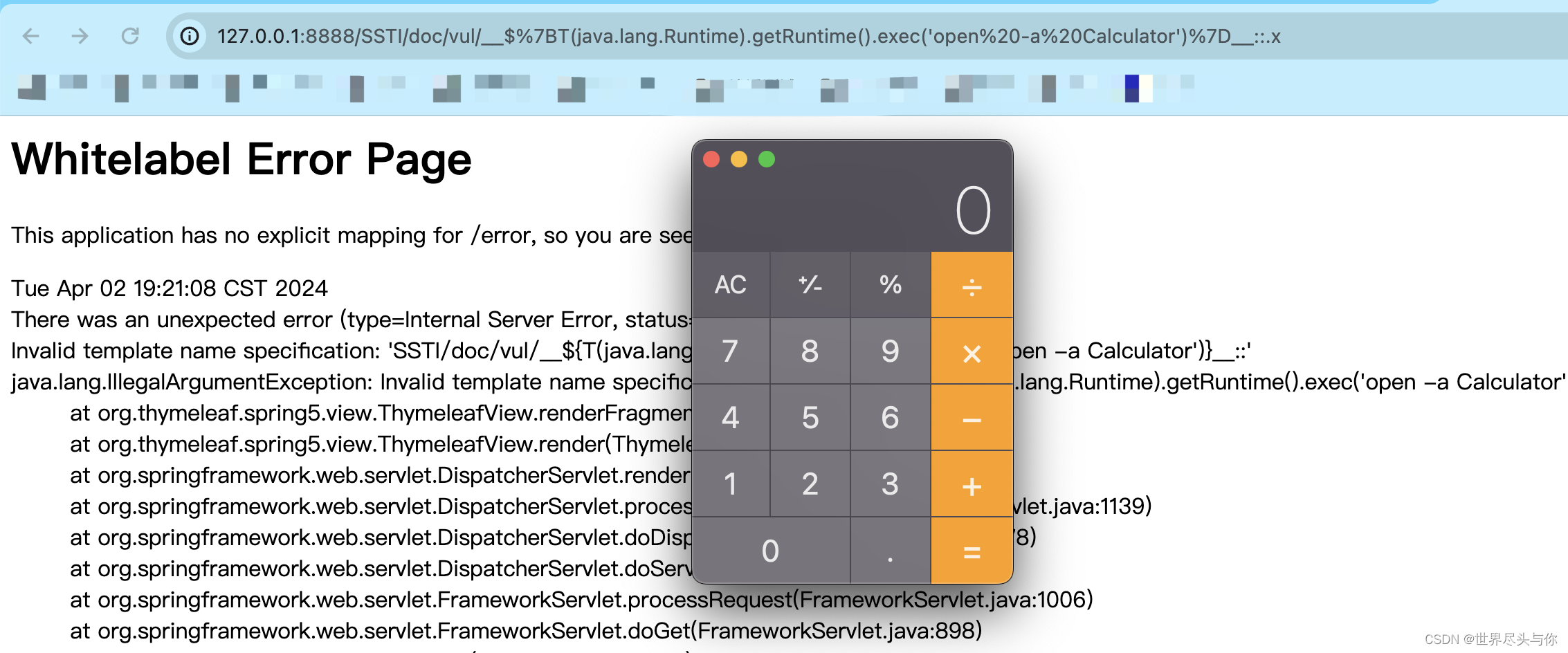Click the 'This application has no explicit mapping' line
This screenshot has width=1568, height=653.
(x=352, y=236)
